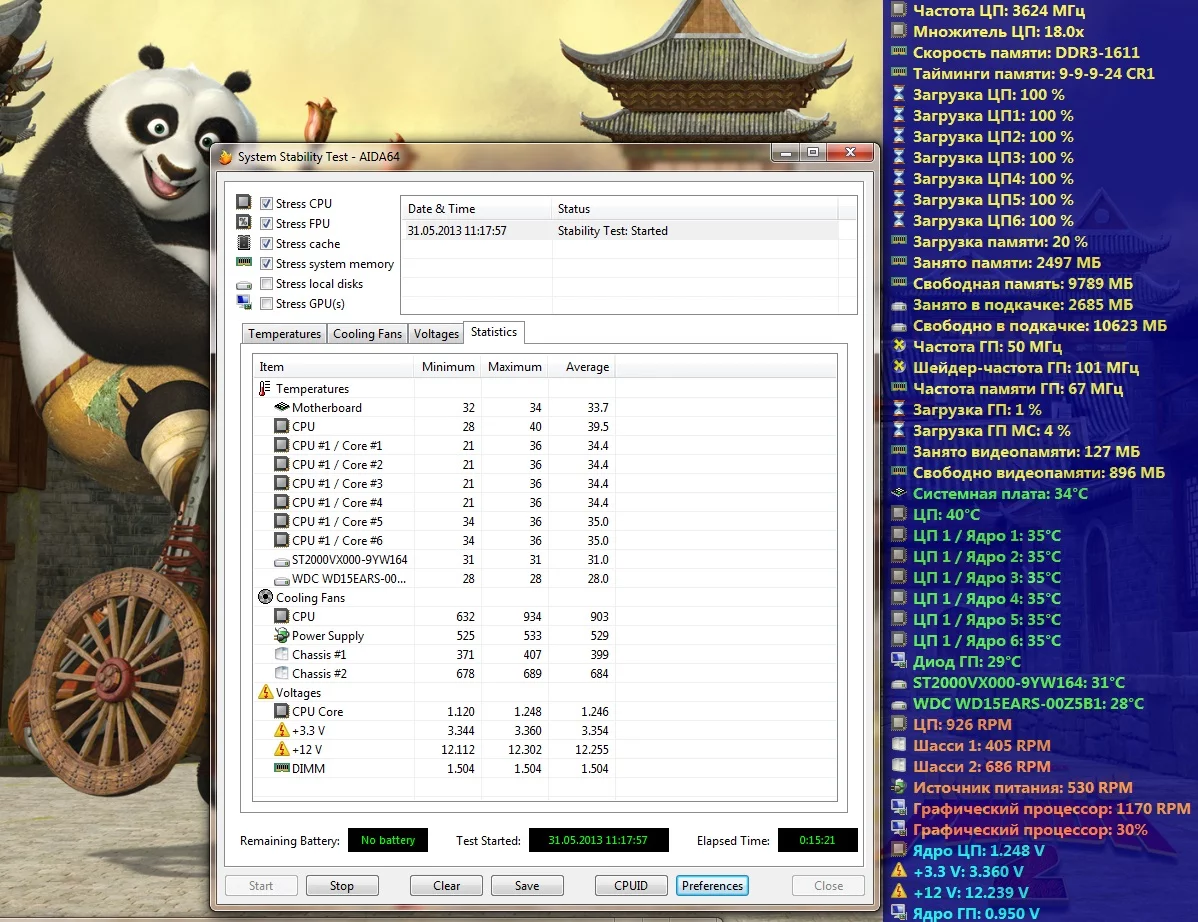Open the Cooling Fans tab

coord(367,334)
